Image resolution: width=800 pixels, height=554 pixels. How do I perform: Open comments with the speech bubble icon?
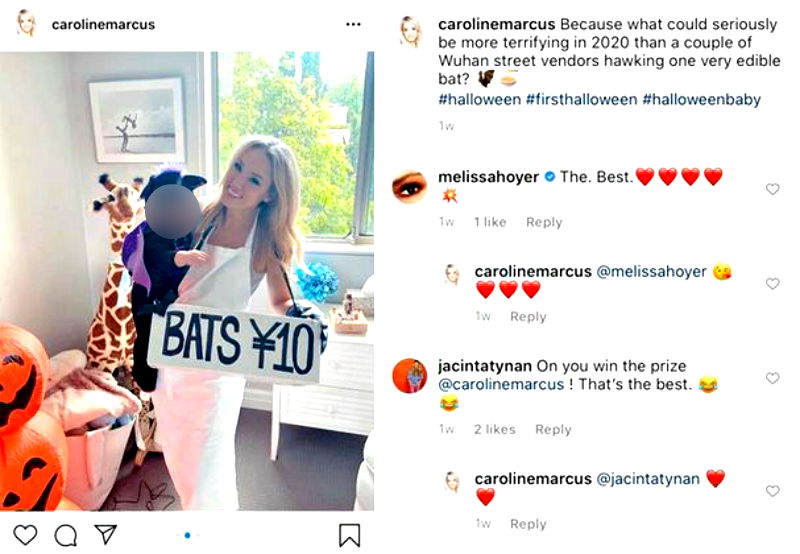pyautogui.click(x=66, y=535)
